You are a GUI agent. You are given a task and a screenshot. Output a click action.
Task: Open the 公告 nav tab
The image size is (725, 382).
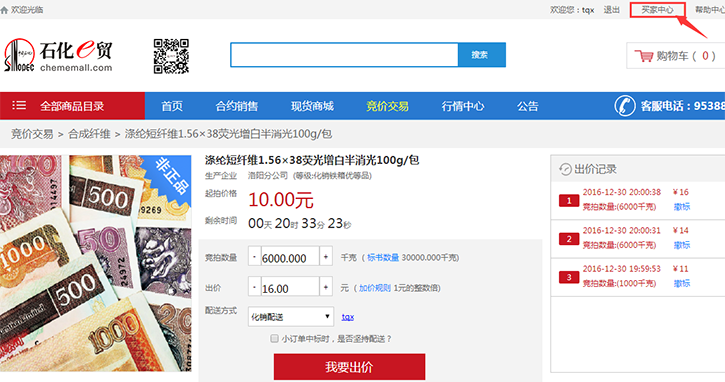click(528, 106)
